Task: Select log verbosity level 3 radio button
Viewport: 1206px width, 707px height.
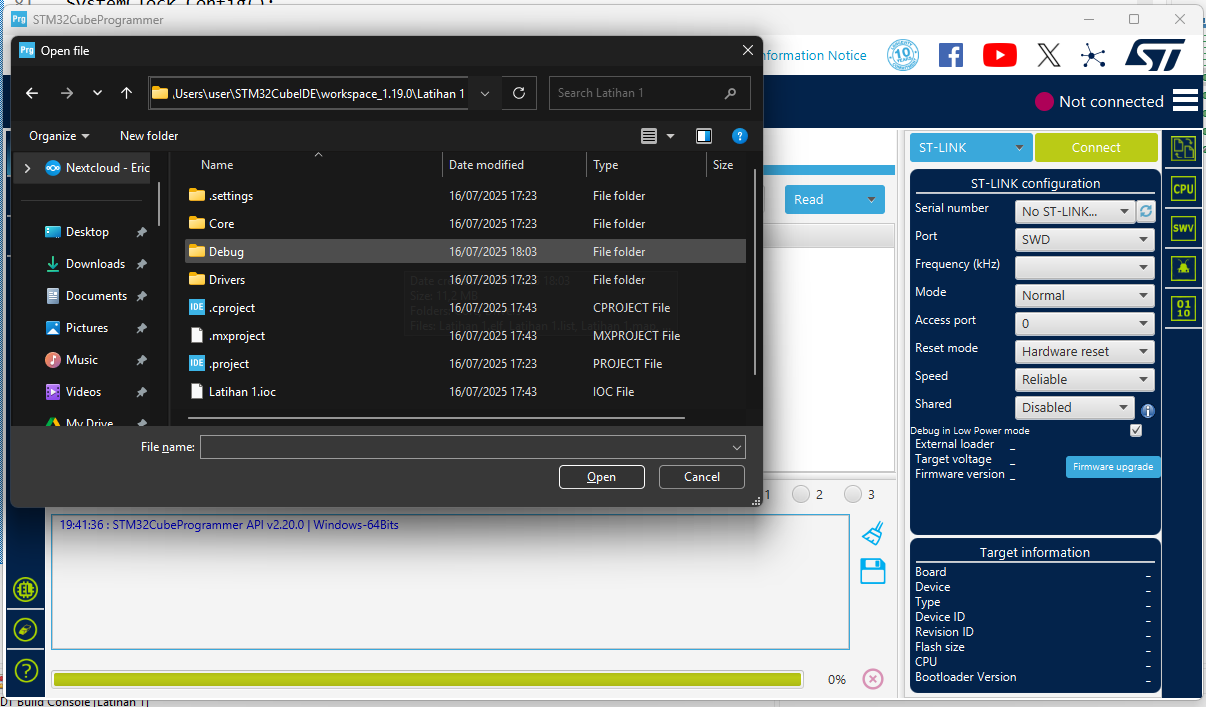Action: click(x=855, y=493)
